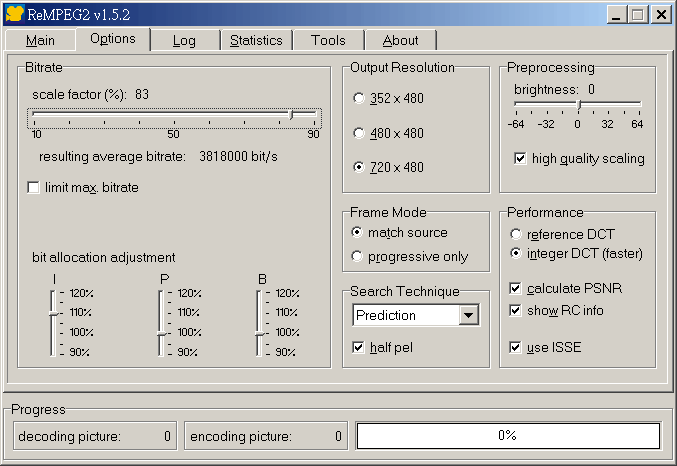Switch to the Main tab
This screenshot has height=466, width=677.
point(40,40)
